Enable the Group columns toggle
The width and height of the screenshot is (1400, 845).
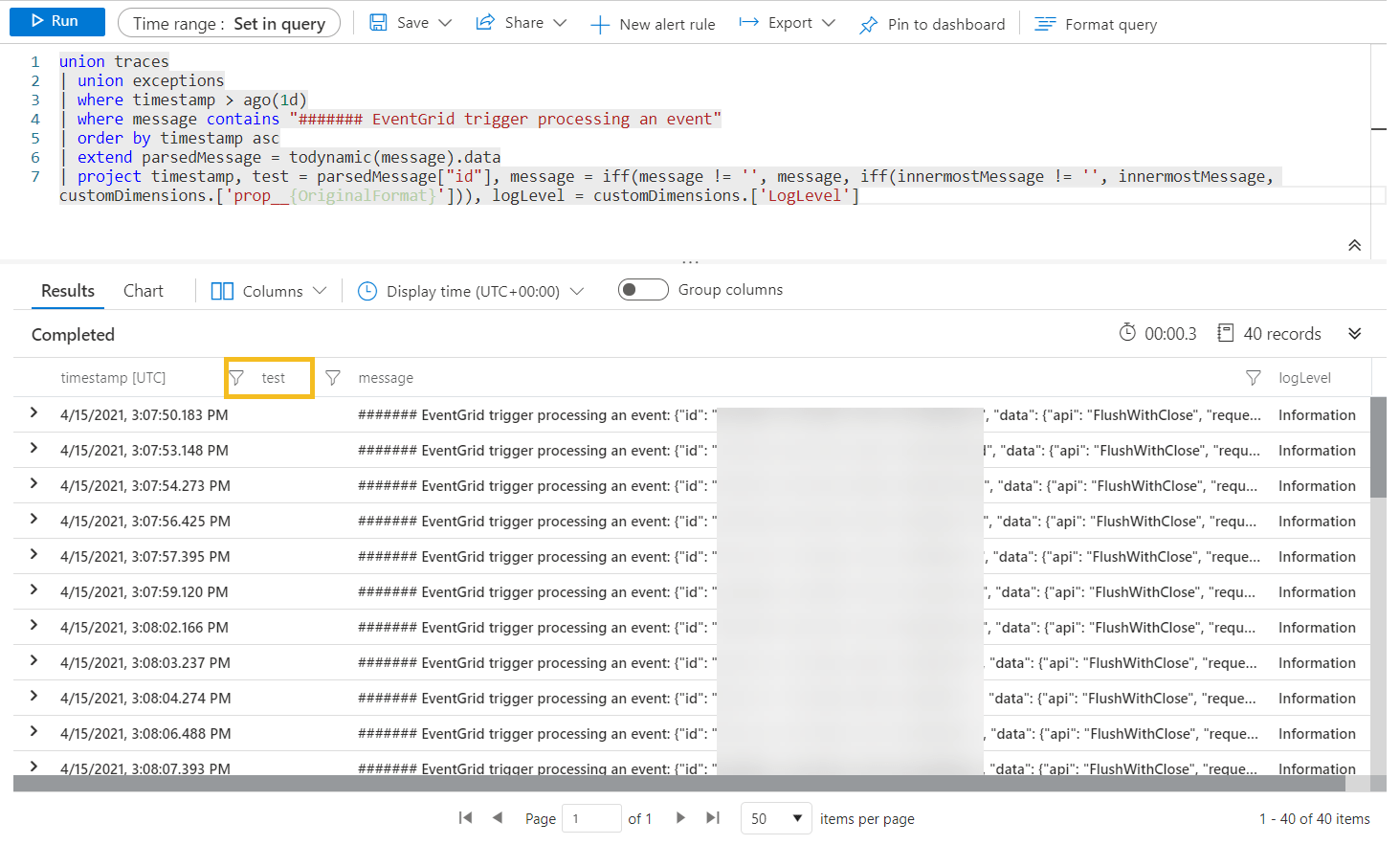[x=642, y=289]
